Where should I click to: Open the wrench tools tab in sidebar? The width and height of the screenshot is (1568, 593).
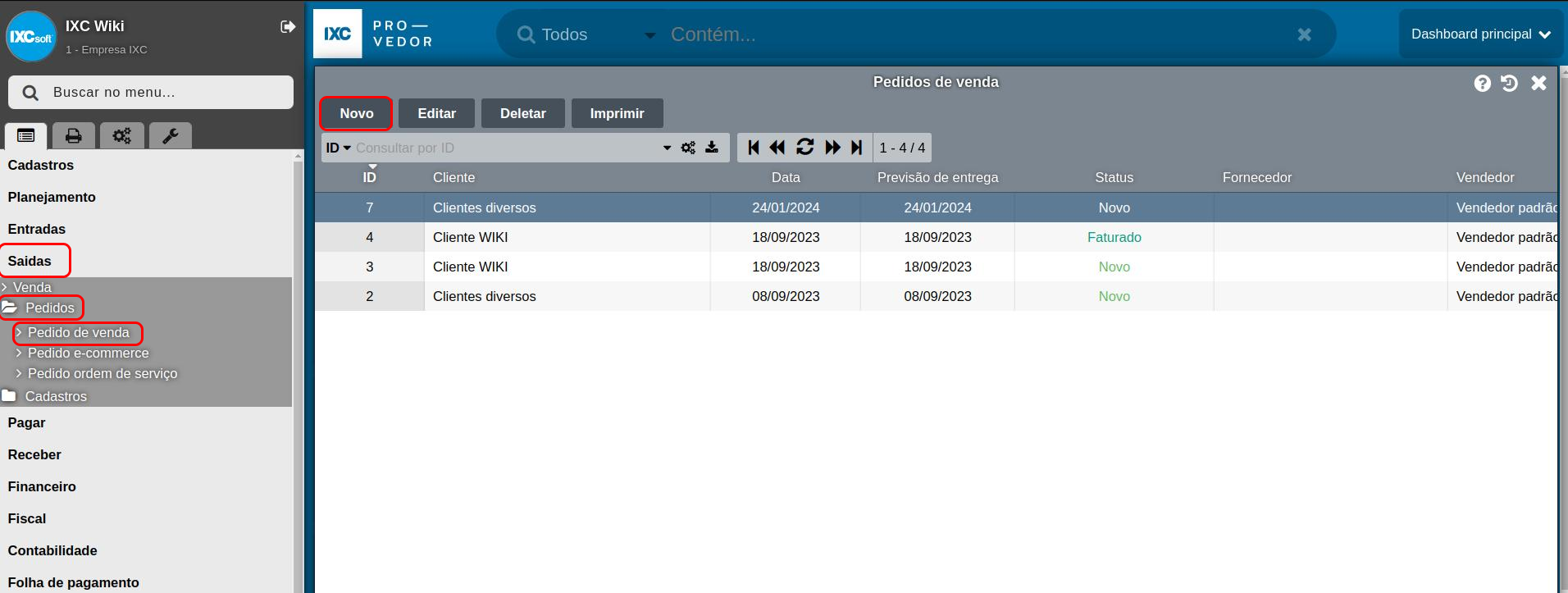pyautogui.click(x=171, y=136)
